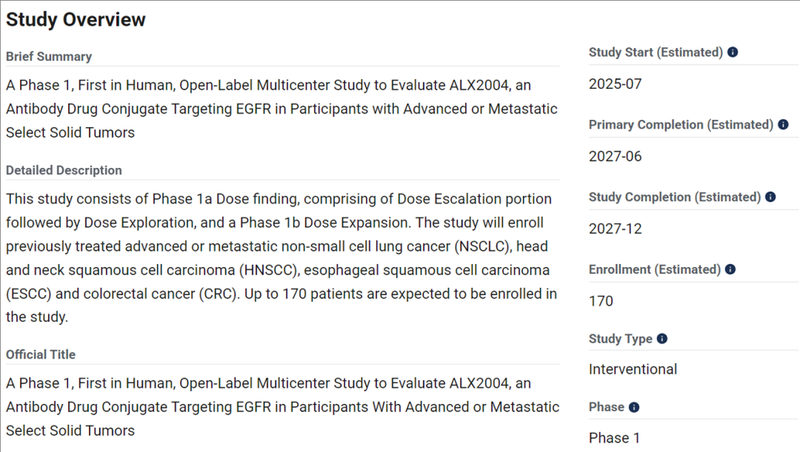Viewport: 800px width, 452px height.
Task: Click the 2025-07 study start date
Action: tap(615, 84)
